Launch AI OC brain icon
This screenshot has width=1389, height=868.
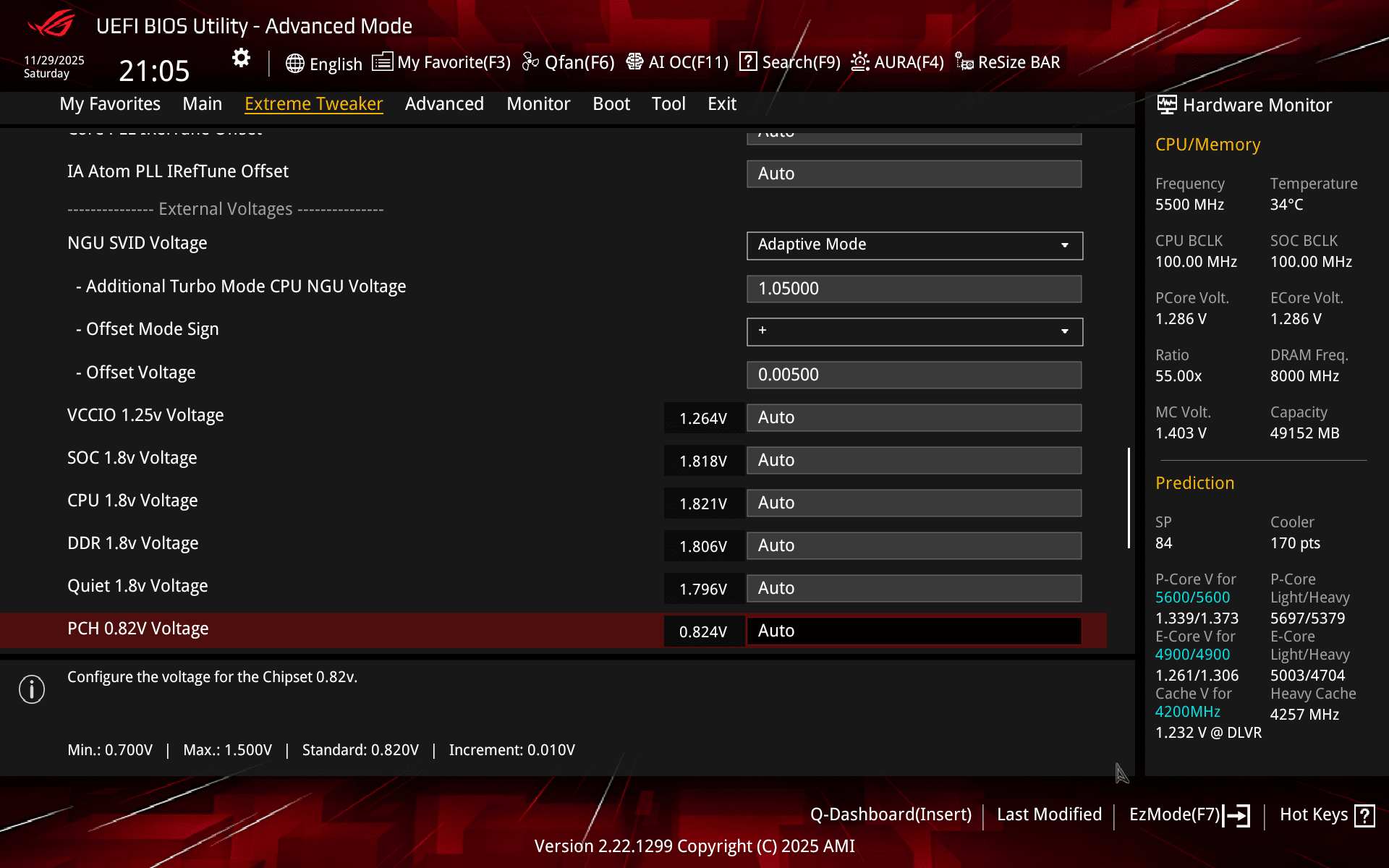[x=634, y=62]
